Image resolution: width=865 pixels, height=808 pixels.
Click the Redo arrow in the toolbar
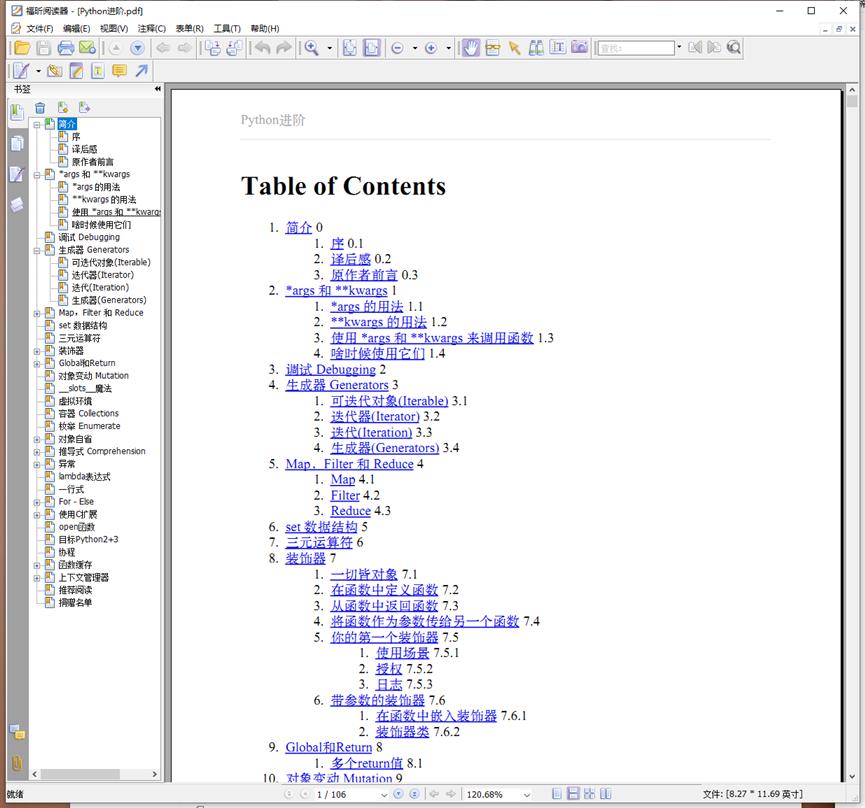[x=284, y=48]
